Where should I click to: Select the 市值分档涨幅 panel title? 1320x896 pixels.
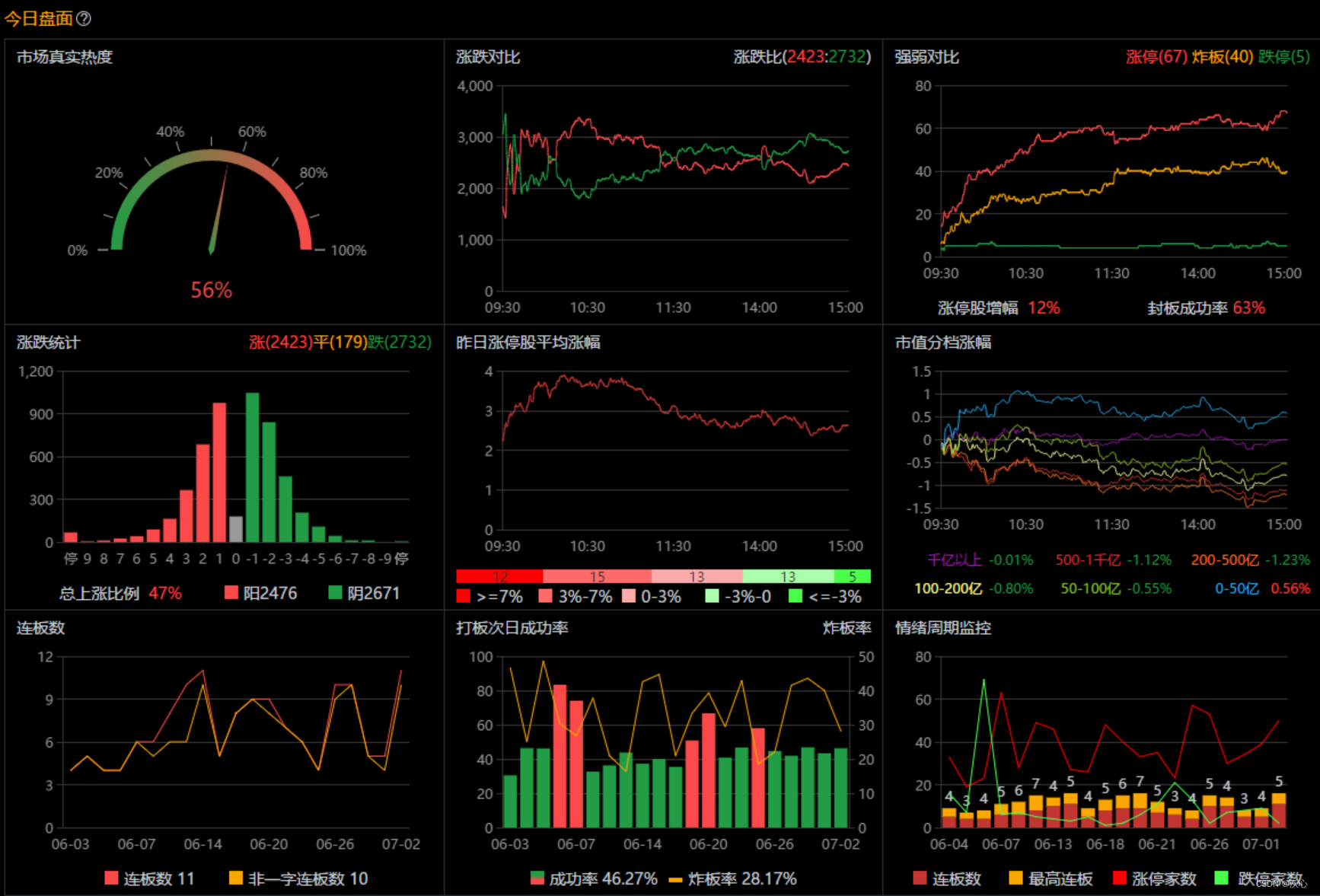tap(942, 343)
